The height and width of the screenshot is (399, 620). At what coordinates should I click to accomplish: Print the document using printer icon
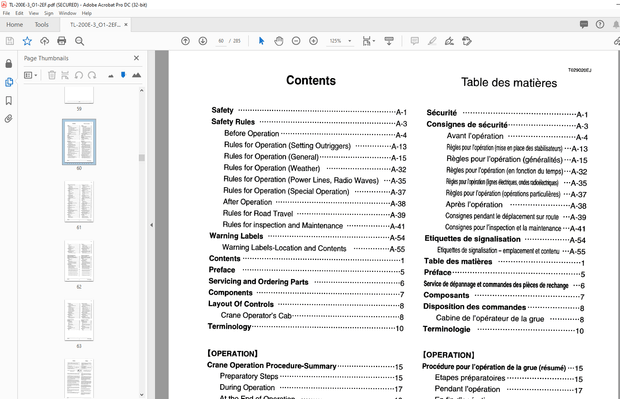pos(62,41)
